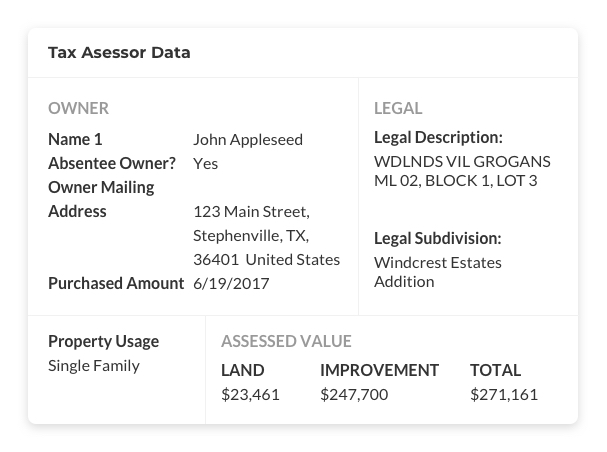Select the WDLNDS VIL GROGANS description text
607x452 pixels.
click(462, 161)
